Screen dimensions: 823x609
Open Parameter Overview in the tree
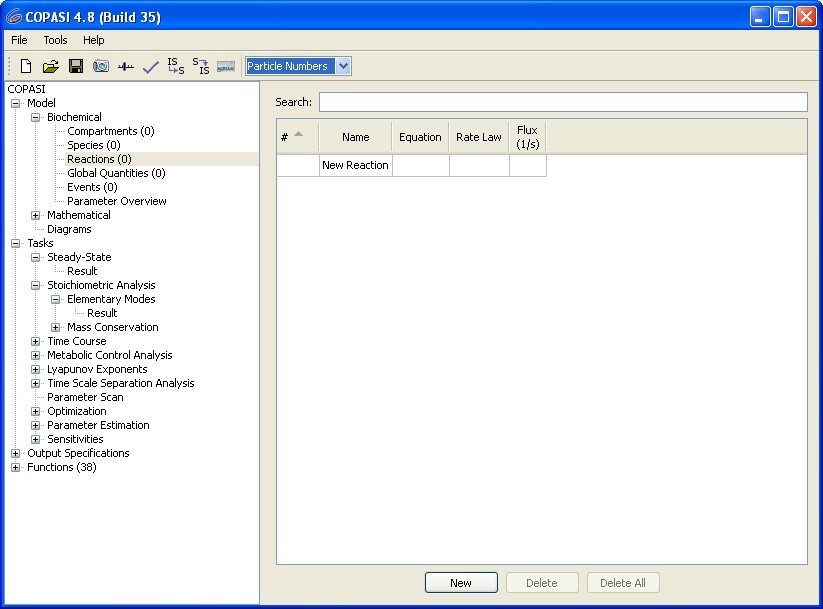[x=117, y=201]
